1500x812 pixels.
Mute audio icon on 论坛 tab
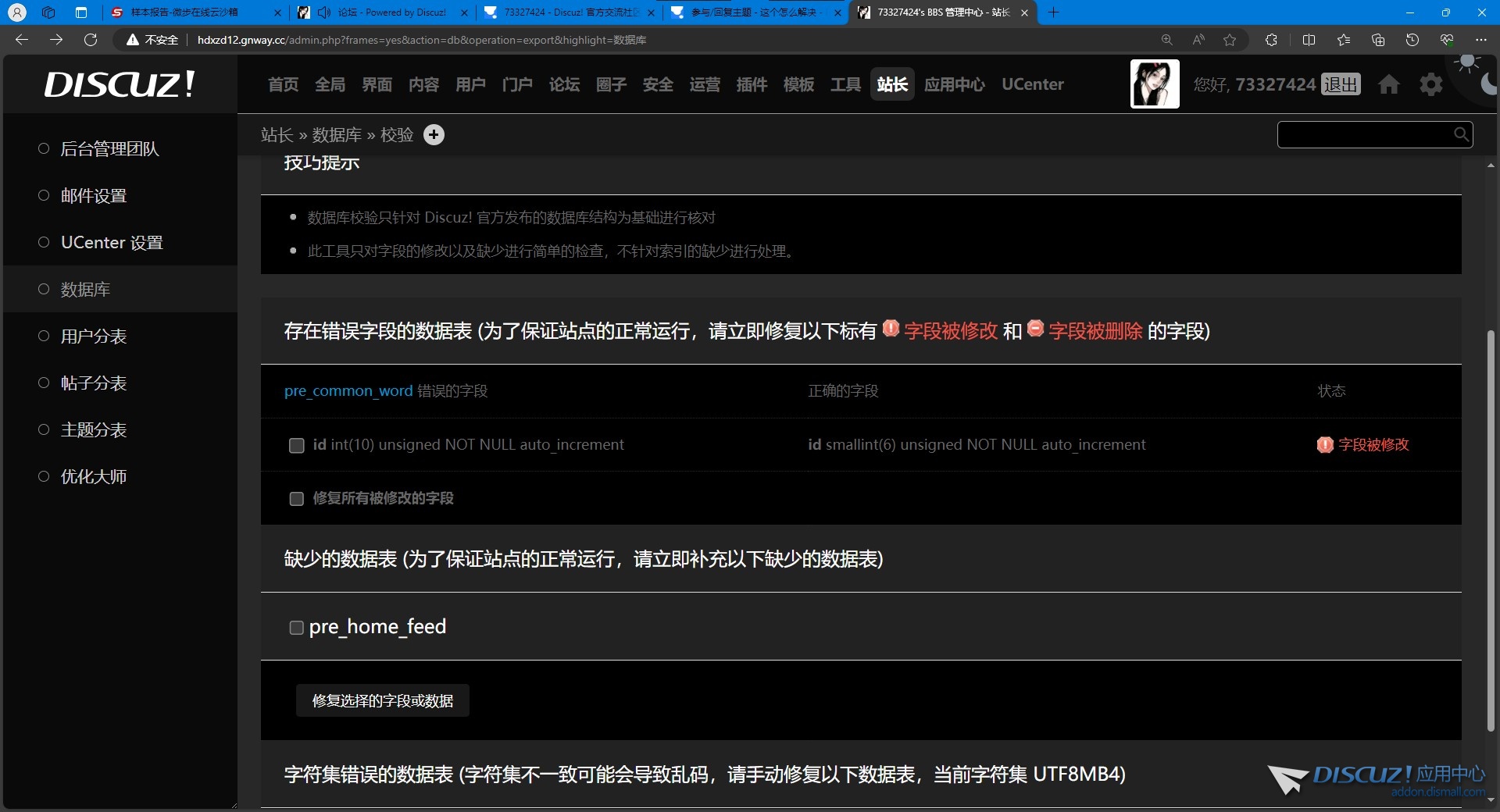tap(324, 12)
